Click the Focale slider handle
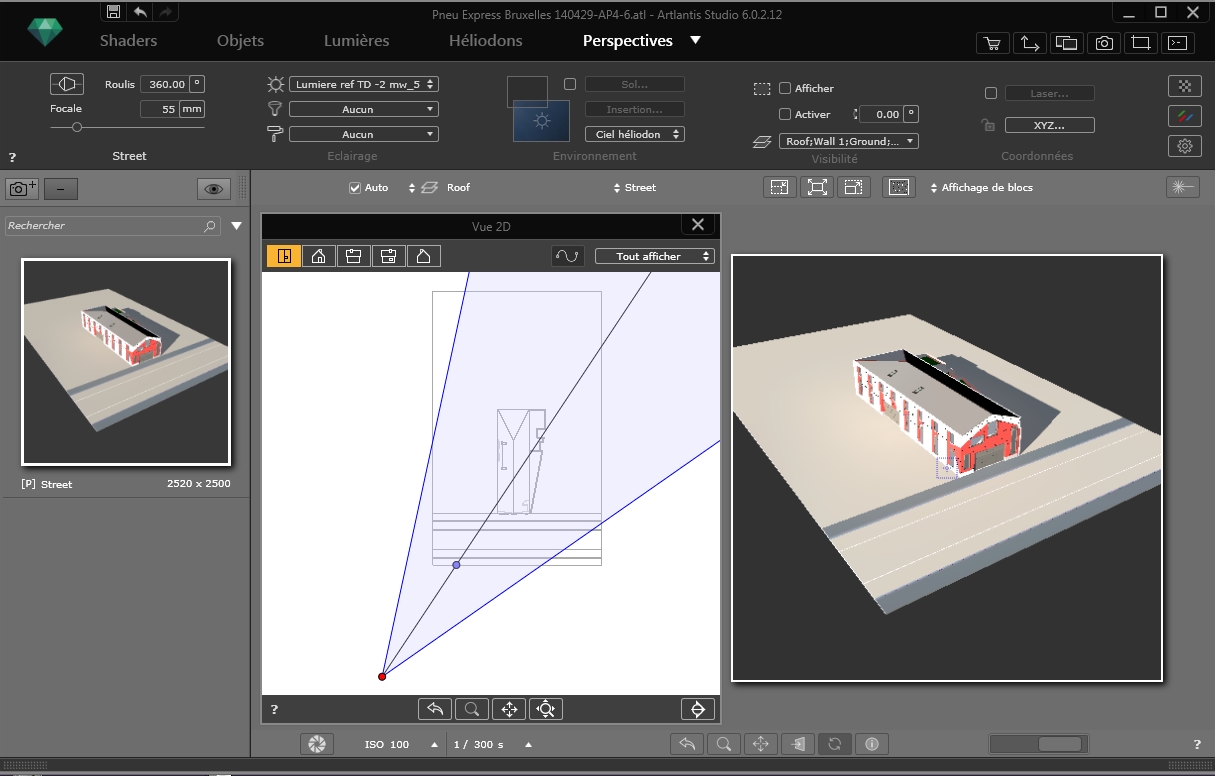This screenshot has height=776, width=1215. point(77,127)
